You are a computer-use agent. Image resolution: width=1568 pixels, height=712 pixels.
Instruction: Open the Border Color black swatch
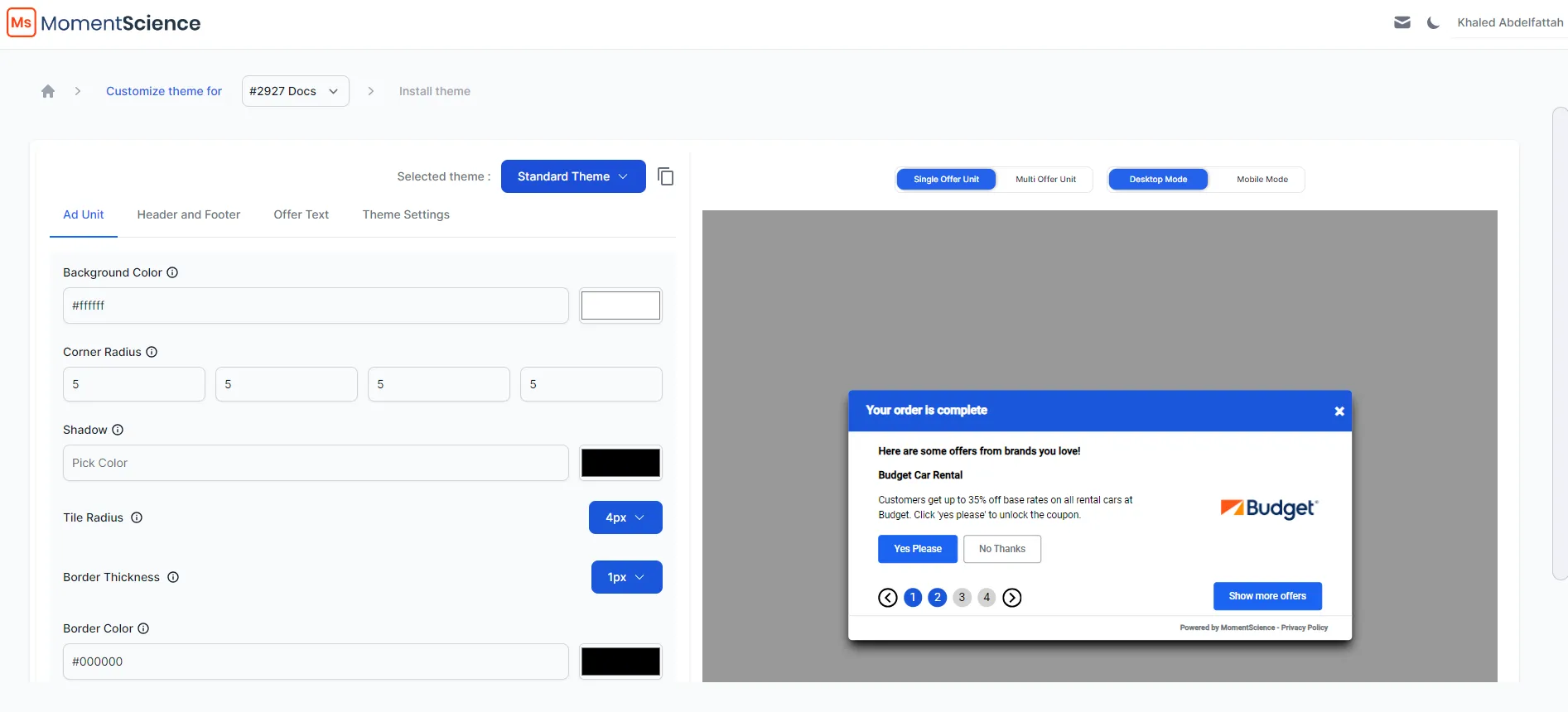click(x=620, y=661)
